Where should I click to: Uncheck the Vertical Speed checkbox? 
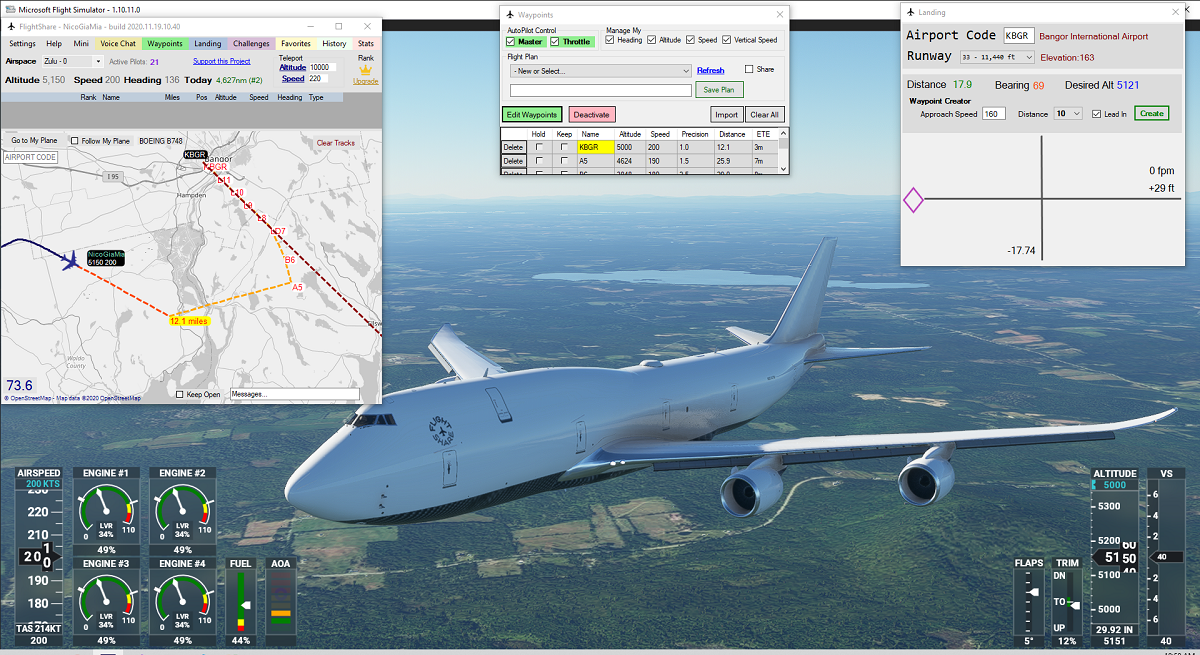click(x=727, y=40)
